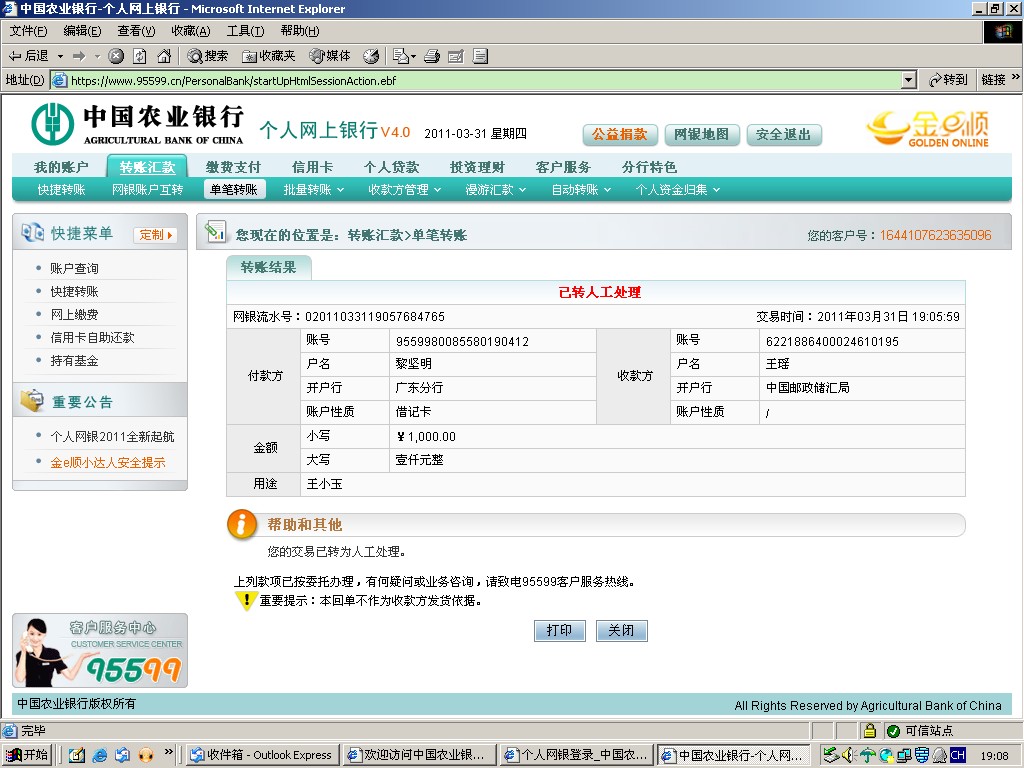This screenshot has width=1024, height=768.
Task: Click the 网银地图 button
Action: (701, 135)
